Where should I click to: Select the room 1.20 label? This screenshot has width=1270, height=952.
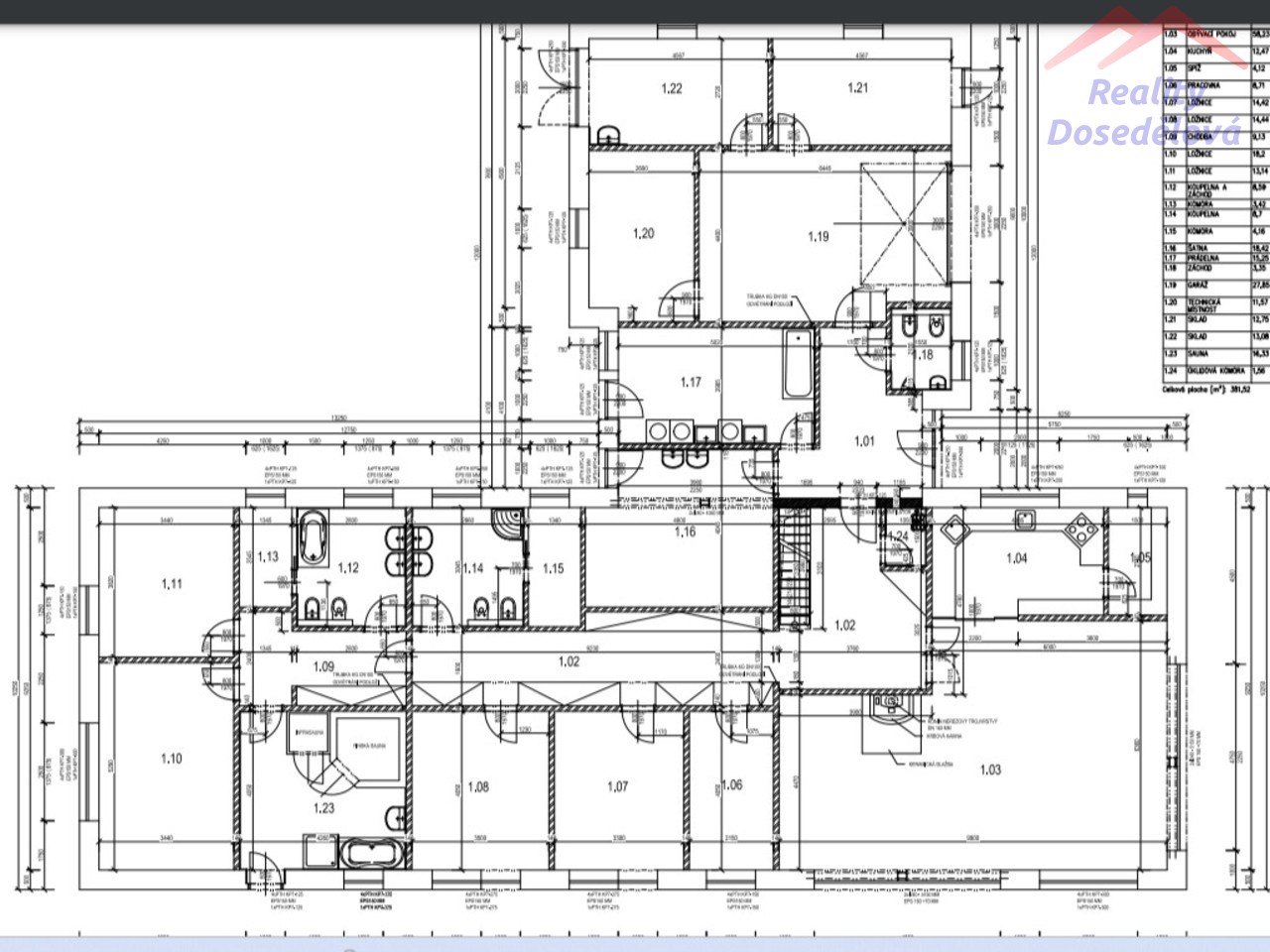[644, 234]
